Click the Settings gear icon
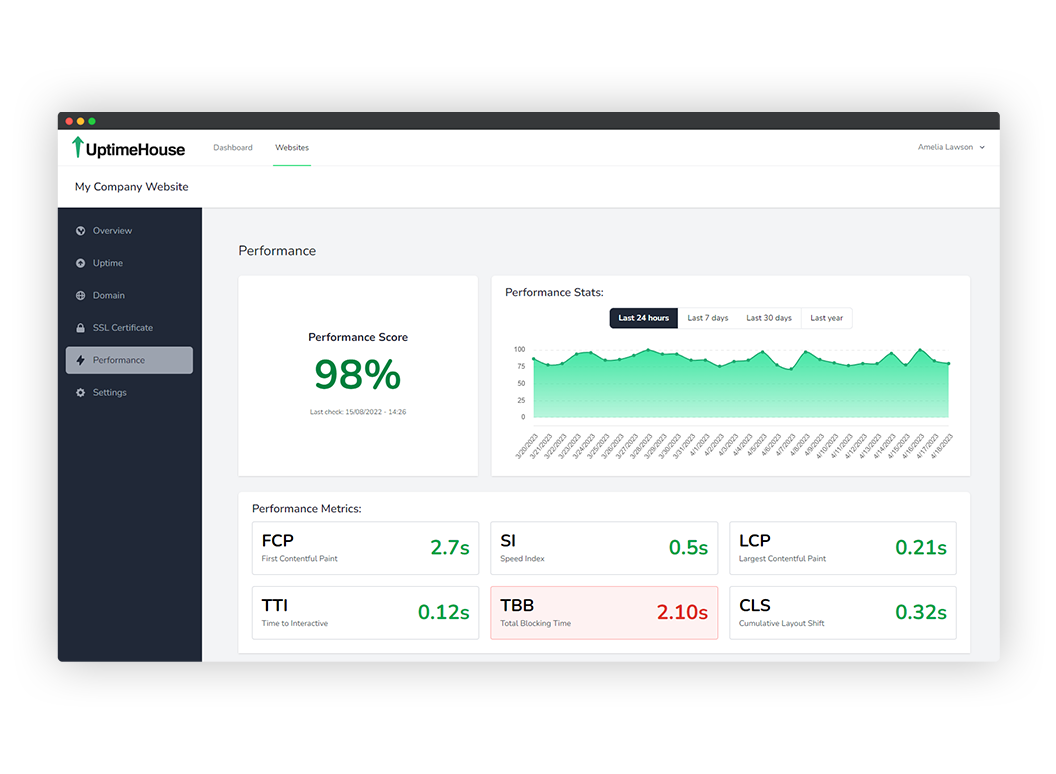Screen dimensions: 1056x774 [81, 393]
